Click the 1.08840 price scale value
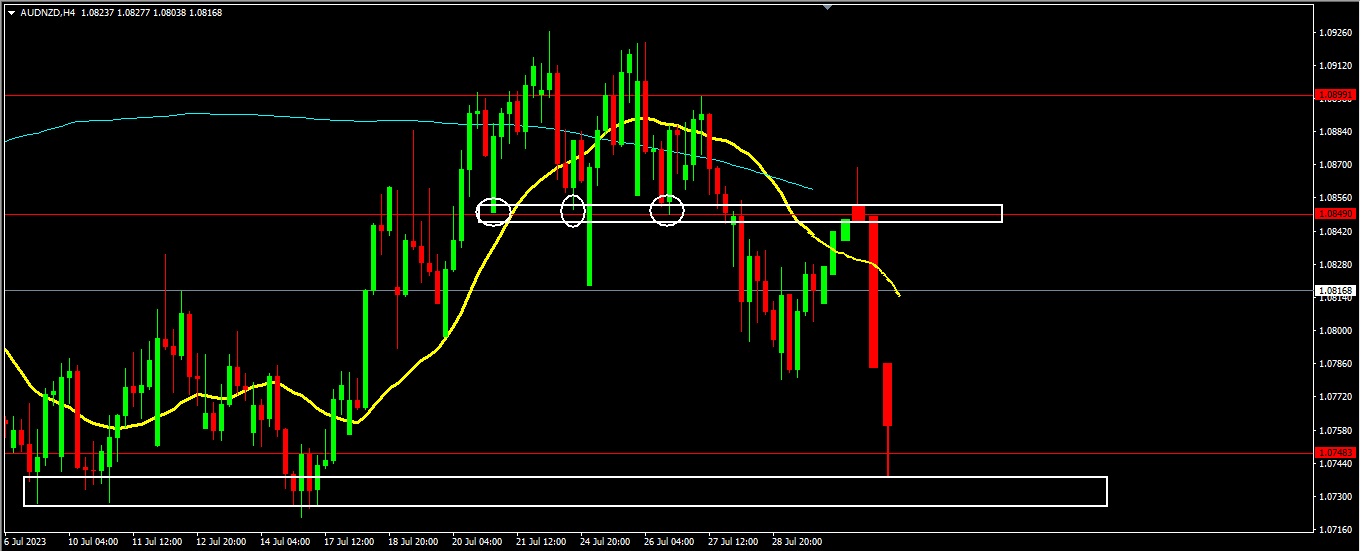 coord(1336,131)
